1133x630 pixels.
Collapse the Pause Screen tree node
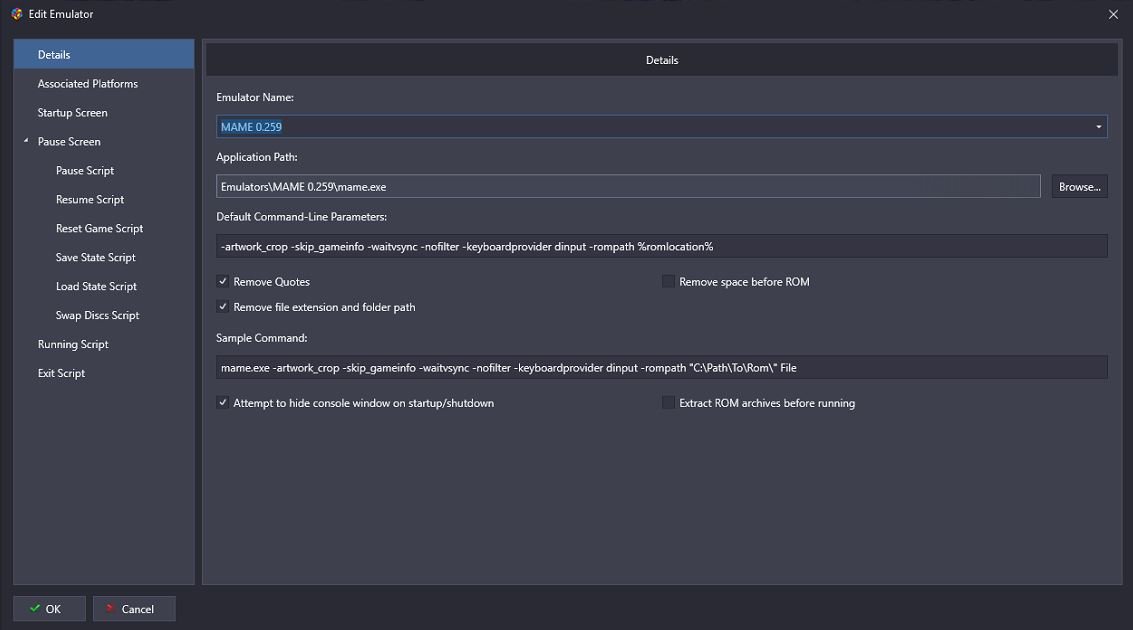pyautogui.click(x=26, y=141)
